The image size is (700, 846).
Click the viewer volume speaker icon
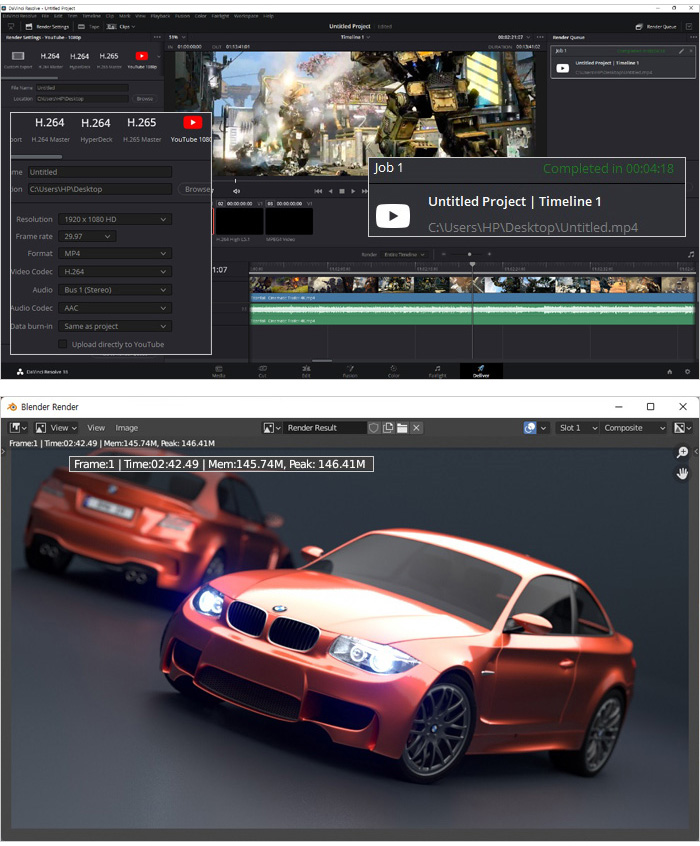pyautogui.click(x=236, y=191)
